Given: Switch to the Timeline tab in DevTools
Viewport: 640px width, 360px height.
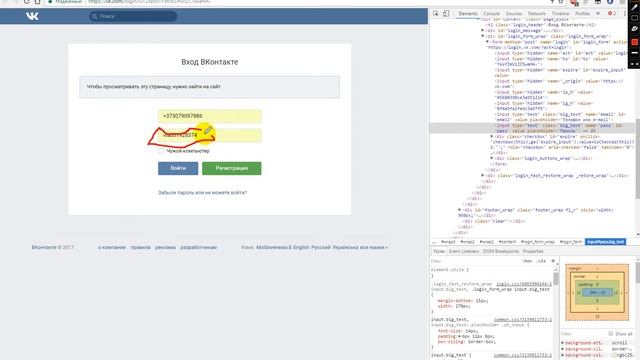Looking at the screenshot, I should tap(560, 13).
